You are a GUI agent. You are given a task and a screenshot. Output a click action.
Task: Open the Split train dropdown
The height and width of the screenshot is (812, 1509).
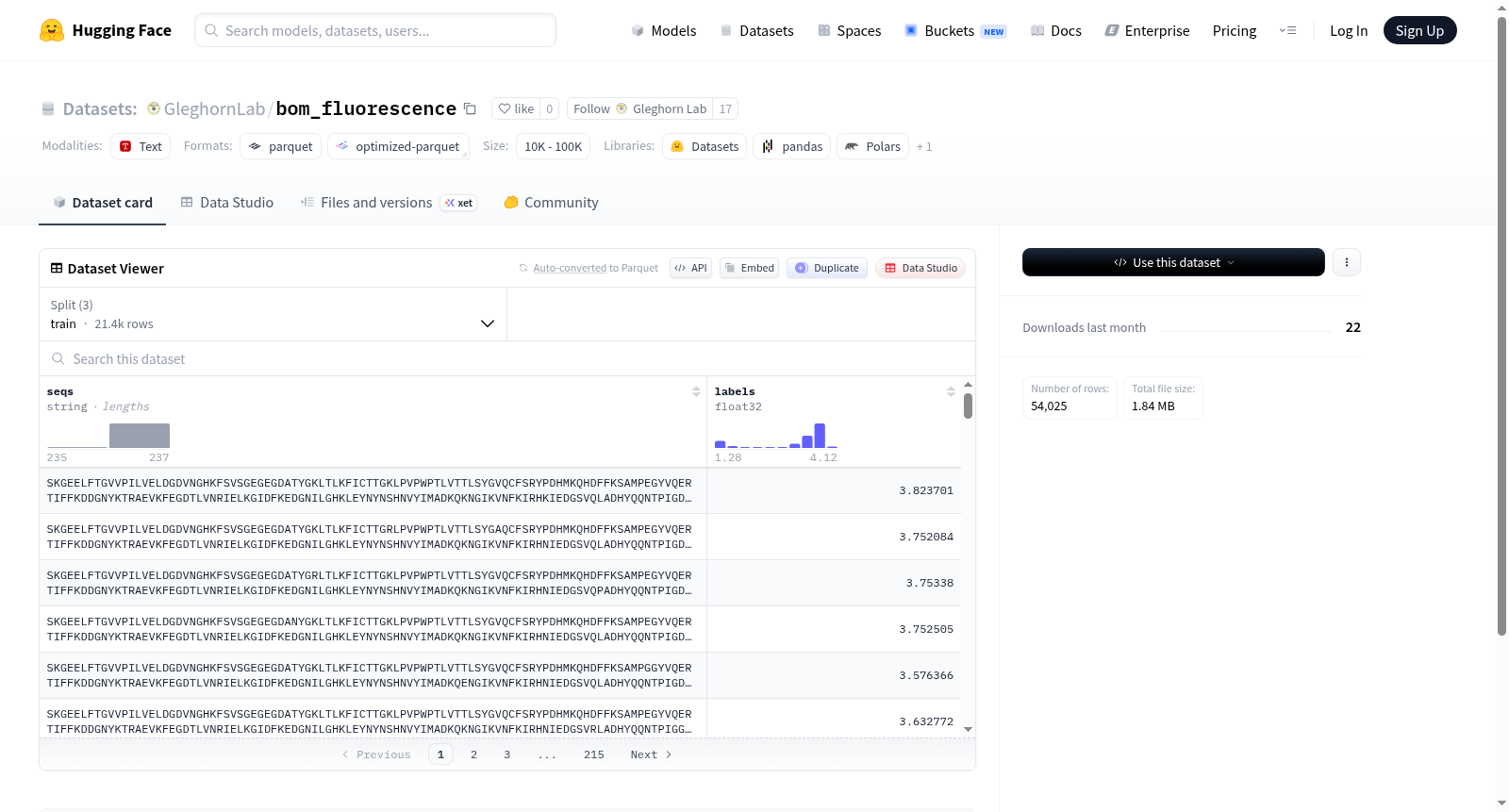pyautogui.click(x=273, y=314)
